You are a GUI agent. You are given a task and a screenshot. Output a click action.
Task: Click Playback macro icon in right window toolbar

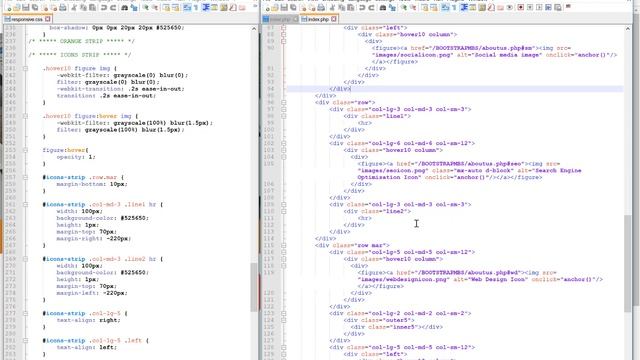[x=539, y=7]
